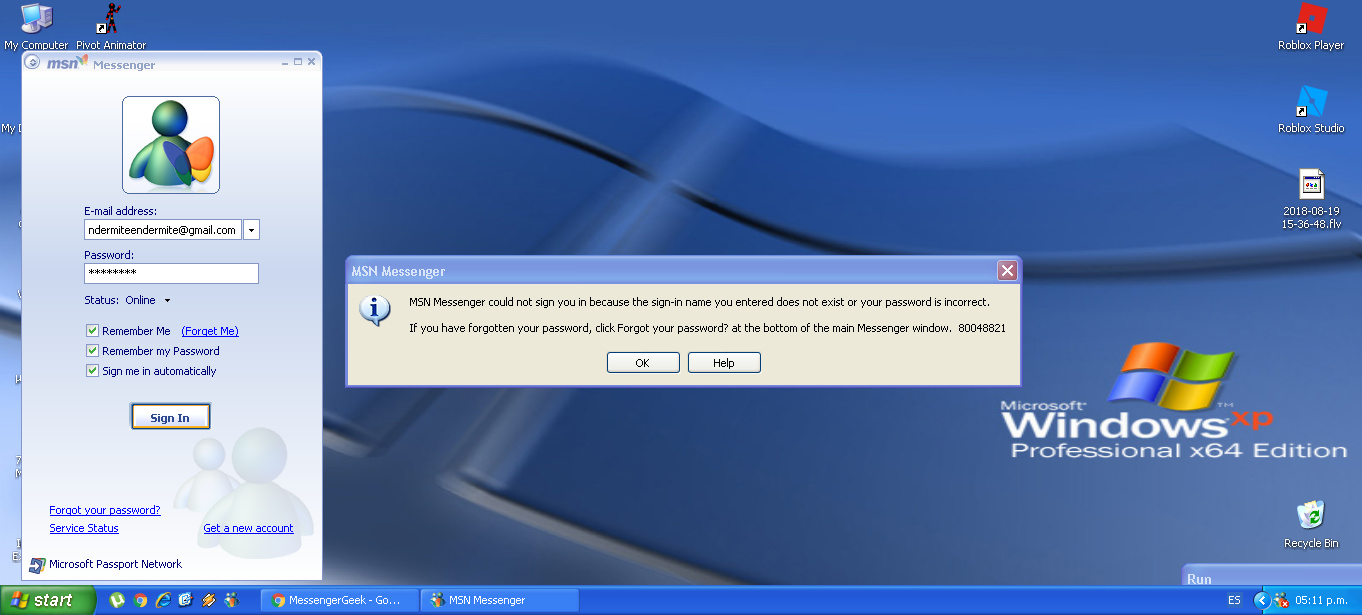The width and height of the screenshot is (1362, 615).
Task: Click the Sign In button
Action: coord(170,418)
